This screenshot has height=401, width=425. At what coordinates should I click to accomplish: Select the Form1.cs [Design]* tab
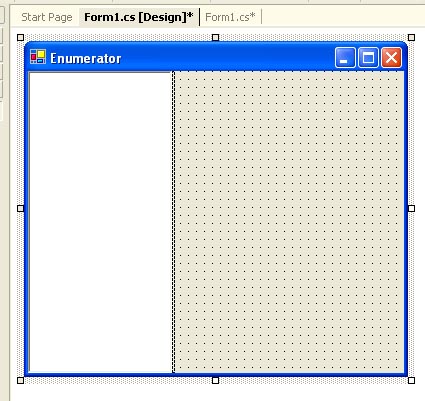coord(139,17)
